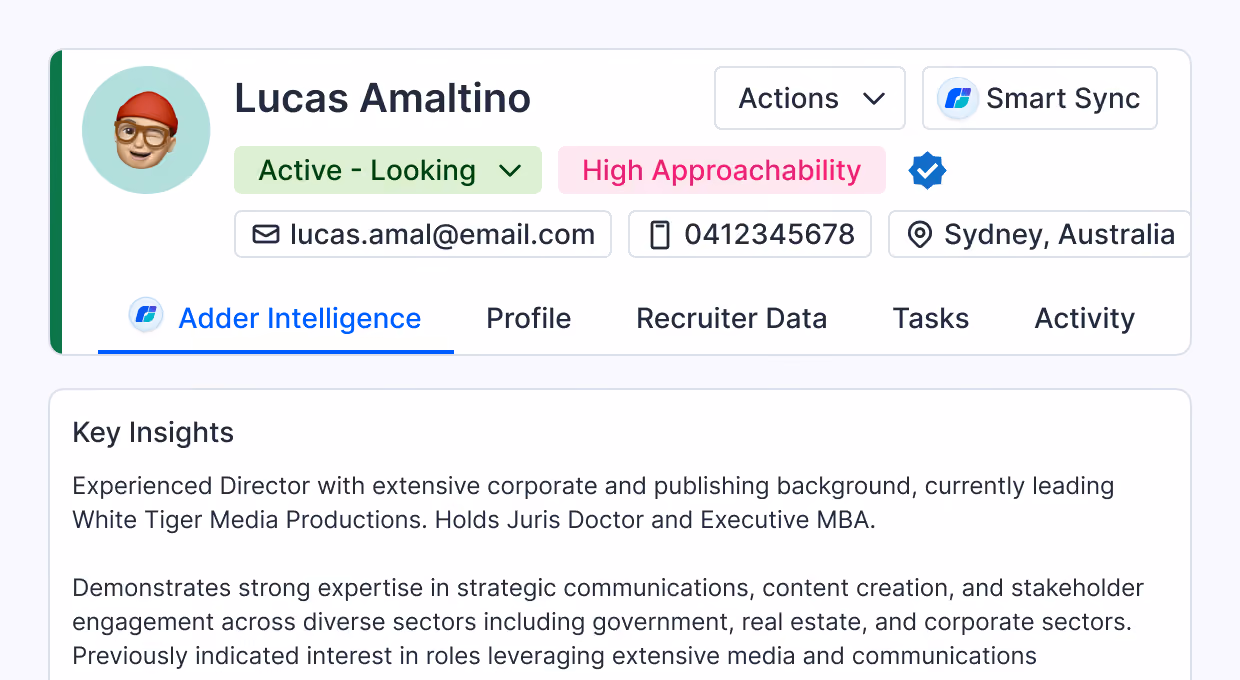Select the Adder Intelligence tab
This screenshot has width=1240, height=680.
tap(276, 318)
